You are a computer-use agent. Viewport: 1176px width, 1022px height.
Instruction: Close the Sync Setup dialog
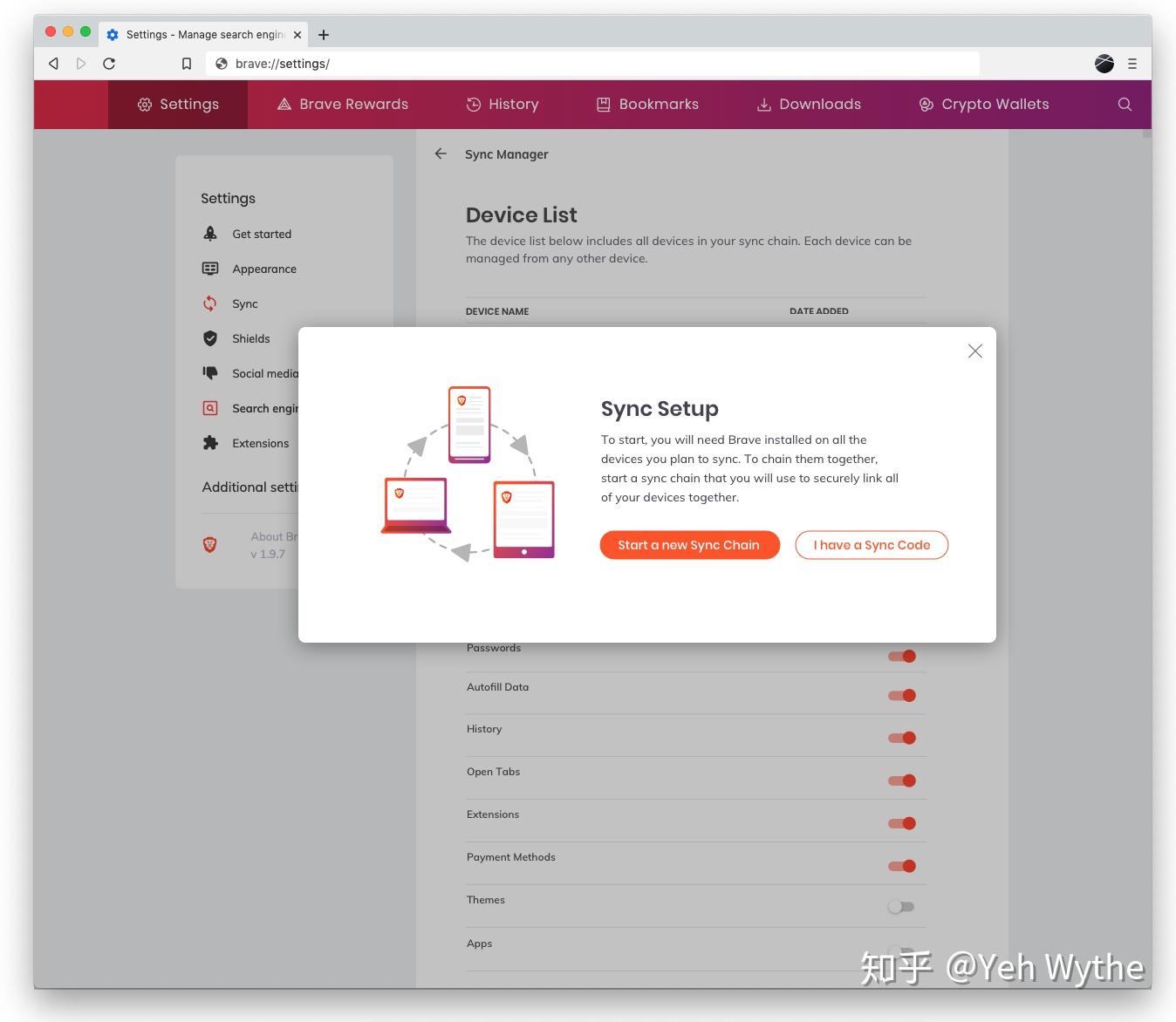pos(975,351)
